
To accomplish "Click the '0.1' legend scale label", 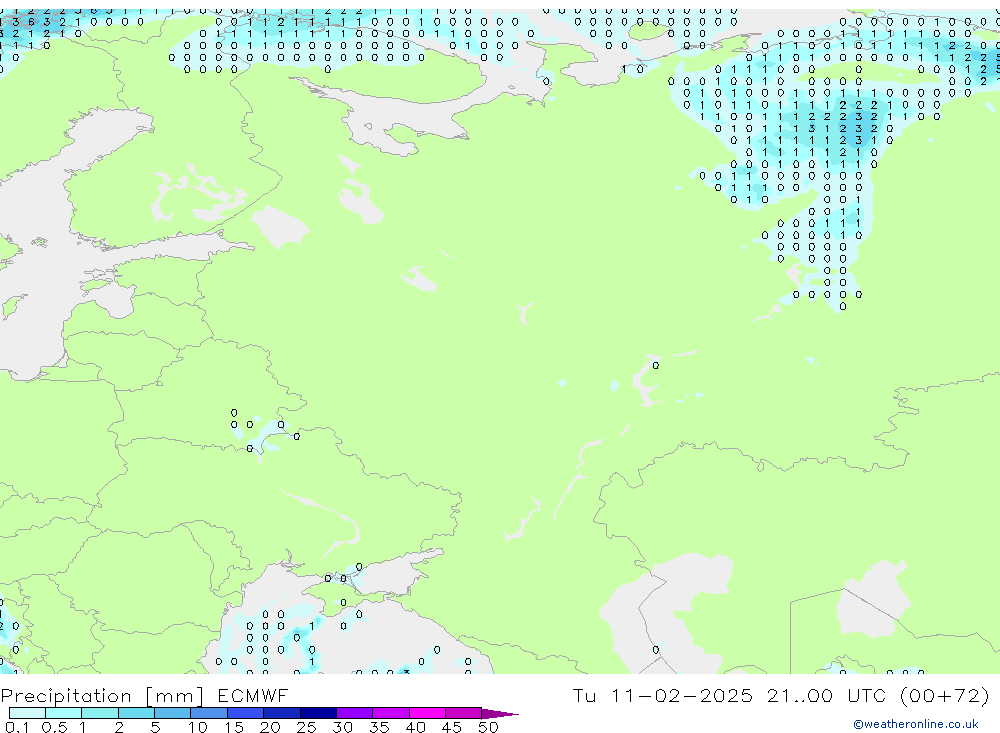I will click(x=17, y=727).
